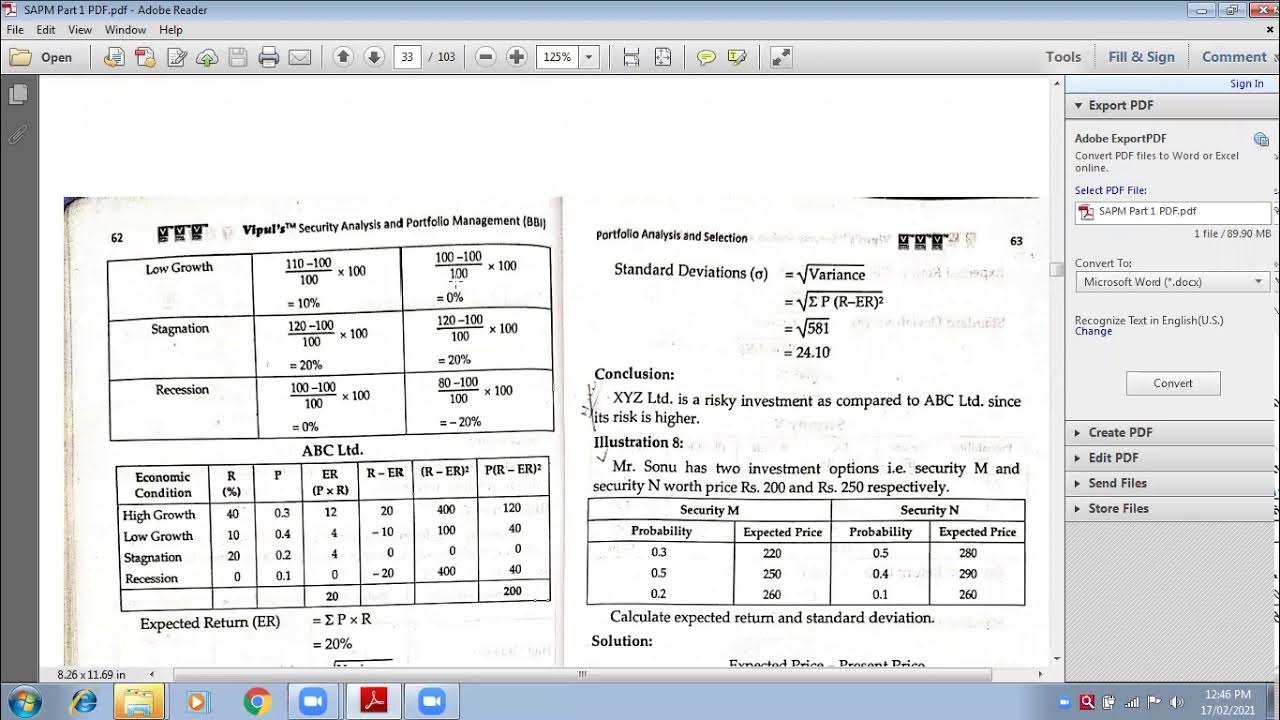1280x720 pixels.
Task: Click the Adobe Reader taskbar icon
Action: tap(374, 702)
